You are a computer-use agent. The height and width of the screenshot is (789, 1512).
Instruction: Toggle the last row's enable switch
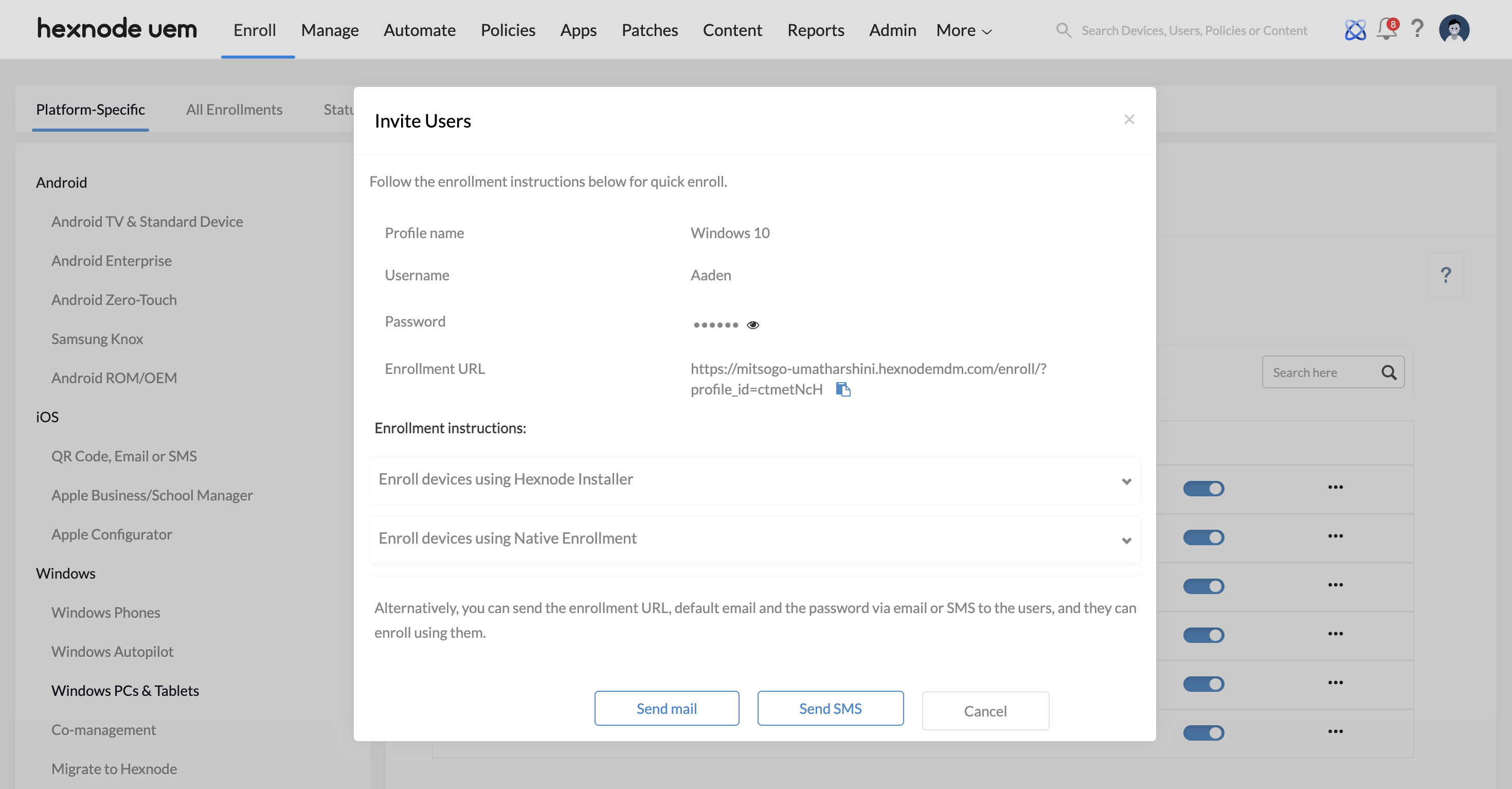click(1203, 732)
